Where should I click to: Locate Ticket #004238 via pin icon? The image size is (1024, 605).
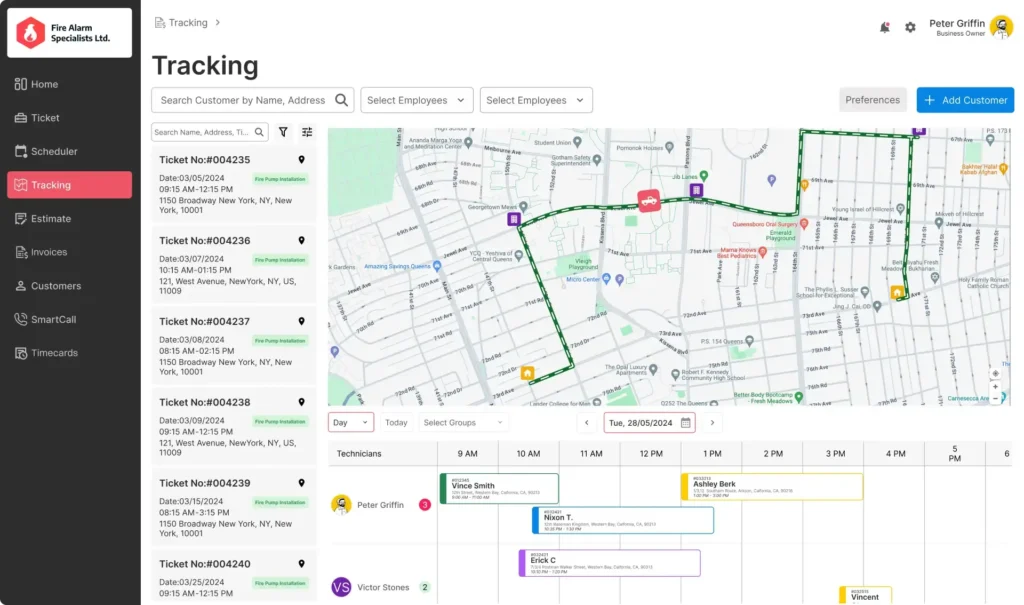tap(302, 402)
